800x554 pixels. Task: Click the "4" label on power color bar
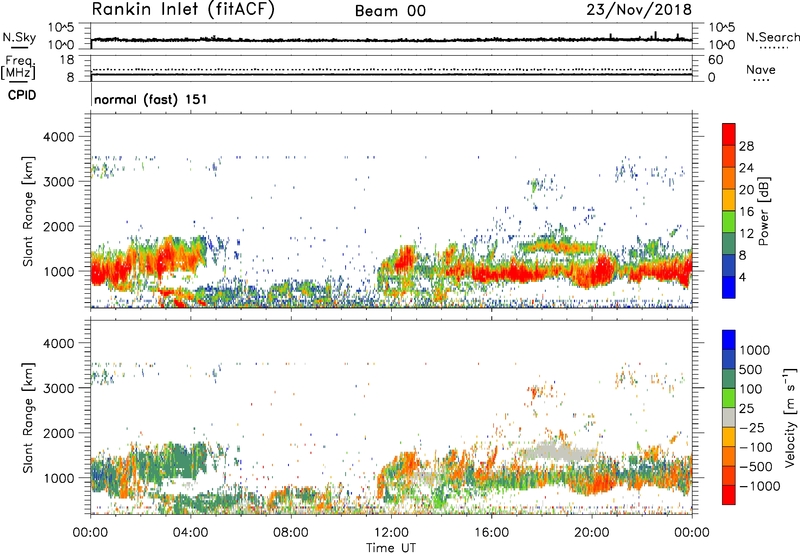(743, 277)
